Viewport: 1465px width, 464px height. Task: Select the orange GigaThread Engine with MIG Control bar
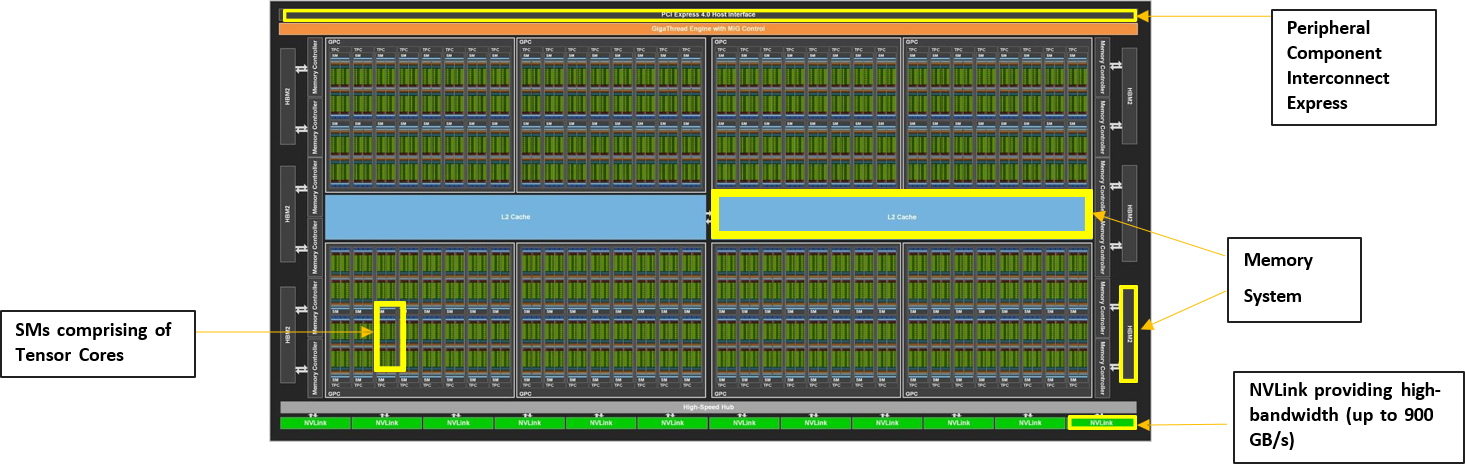[709, 29]
